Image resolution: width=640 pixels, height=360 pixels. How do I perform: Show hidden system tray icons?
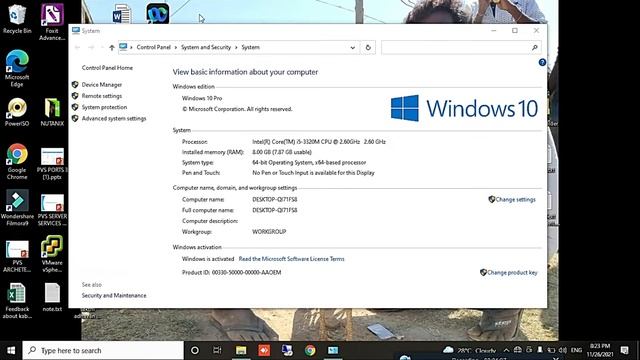[x=506, y=350]
